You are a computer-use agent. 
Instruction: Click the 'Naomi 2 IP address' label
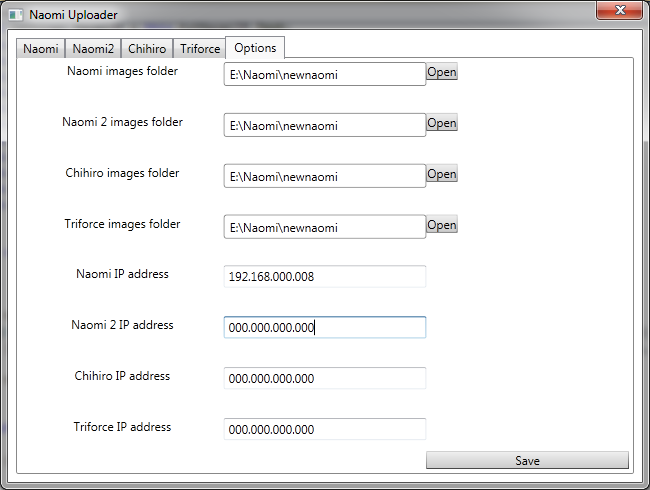tap(122, 325)
